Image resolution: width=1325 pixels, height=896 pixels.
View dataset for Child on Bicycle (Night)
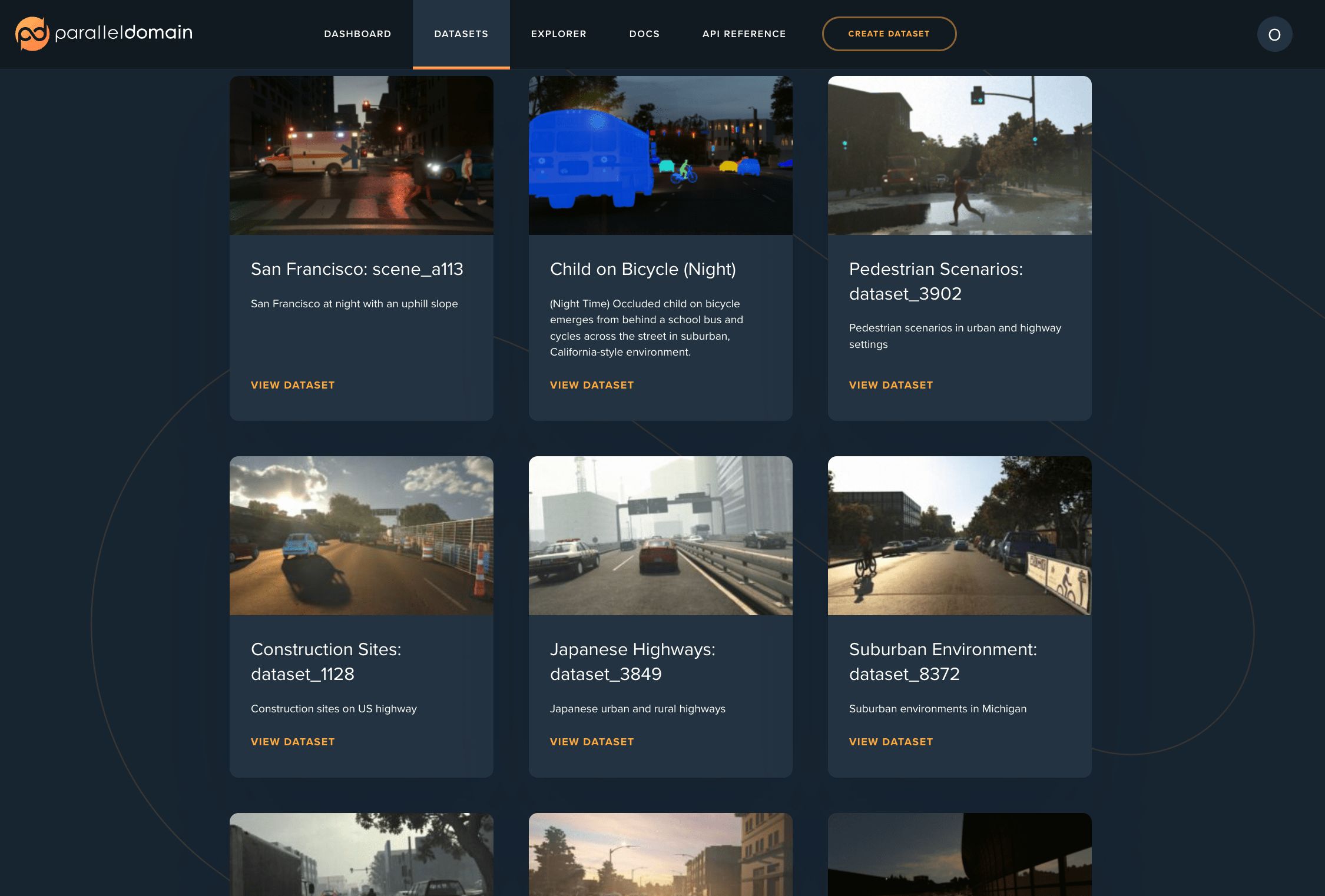(592, 385)
